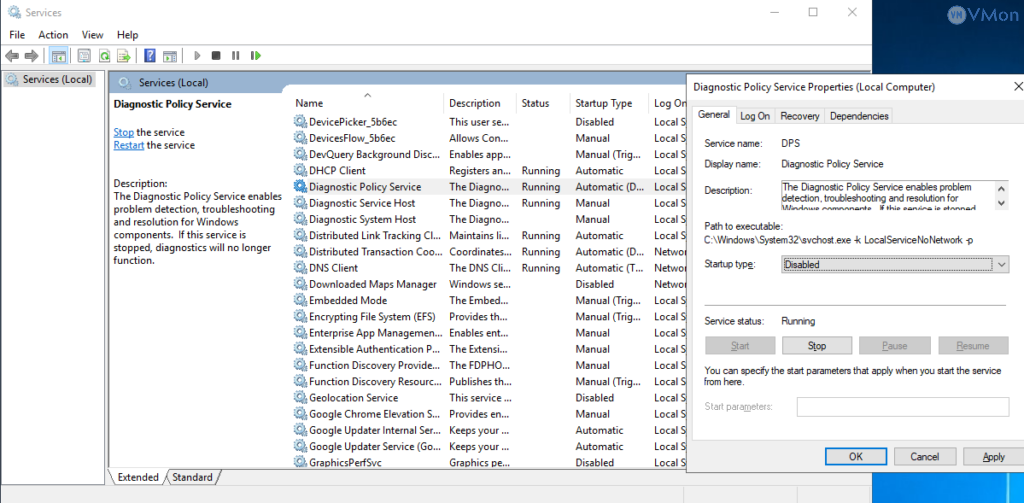The height and width of the screenshot is (503, 1024).
Task: Open the Startup type dropdown set to Disabled
Action: pyautogui.click(x=895, y=264)
